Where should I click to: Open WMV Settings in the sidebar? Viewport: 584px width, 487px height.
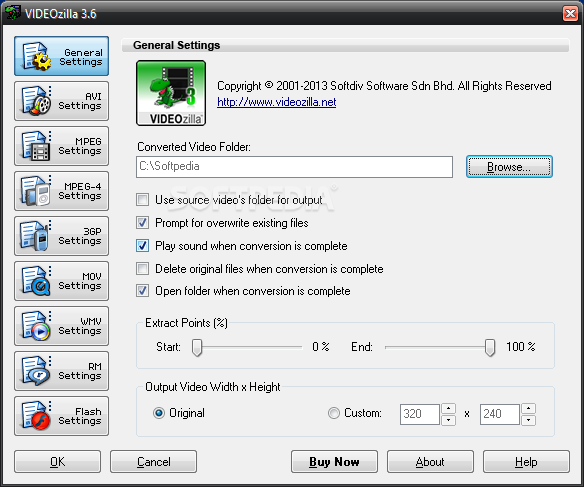[x=61, y=327]
